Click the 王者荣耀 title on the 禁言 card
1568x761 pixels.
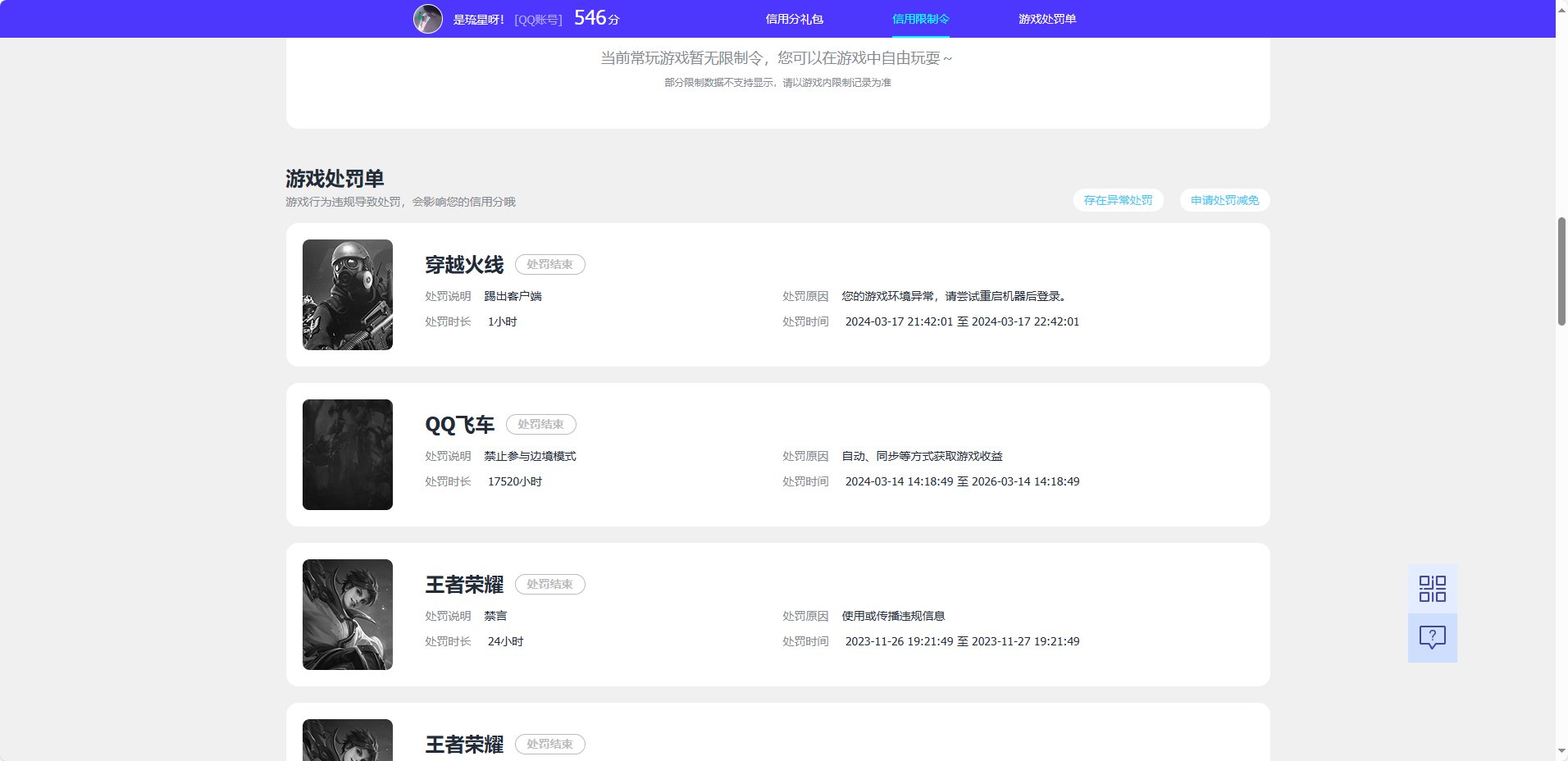(464, 584)
